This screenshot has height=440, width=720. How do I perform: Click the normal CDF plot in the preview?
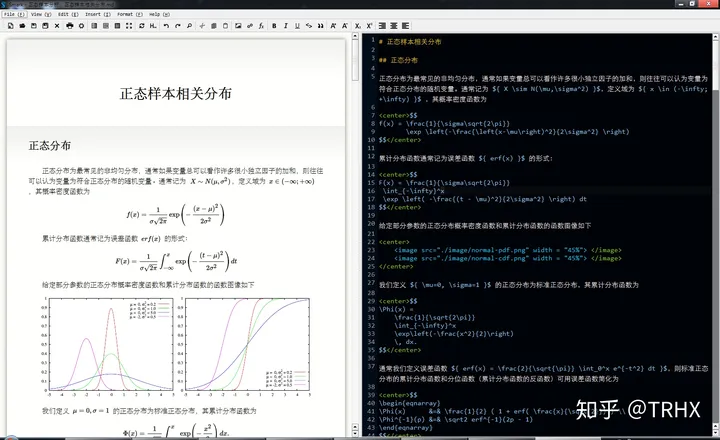246,347
